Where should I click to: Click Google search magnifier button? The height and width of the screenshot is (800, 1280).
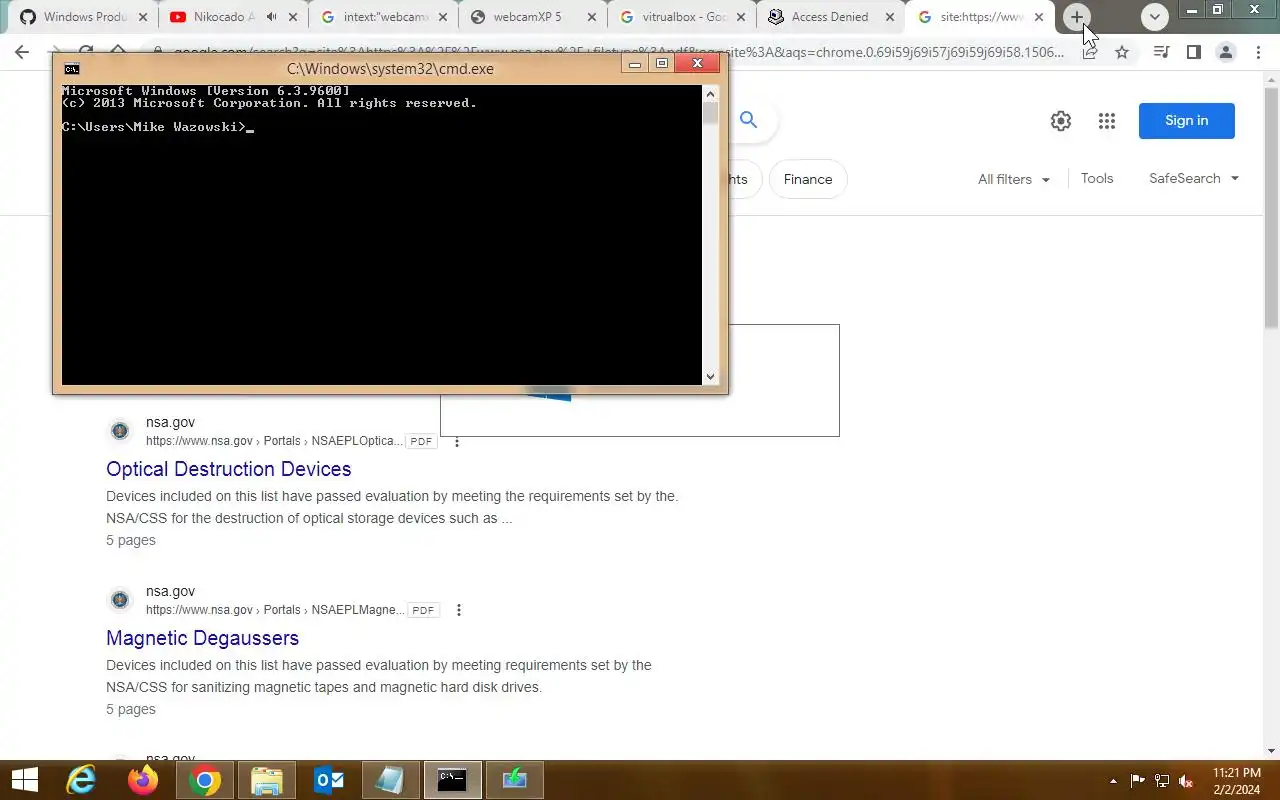(x=748, y=120)
